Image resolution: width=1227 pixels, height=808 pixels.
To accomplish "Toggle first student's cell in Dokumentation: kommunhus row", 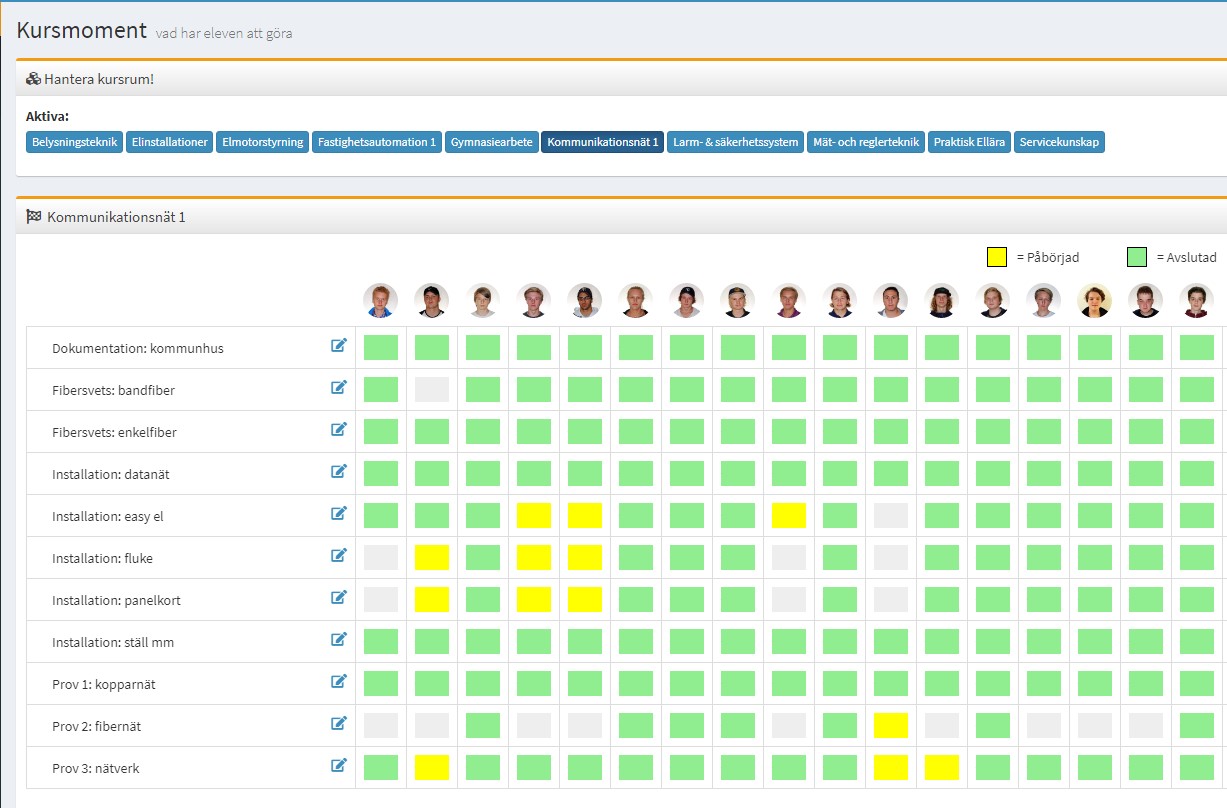I will point(381,347).
